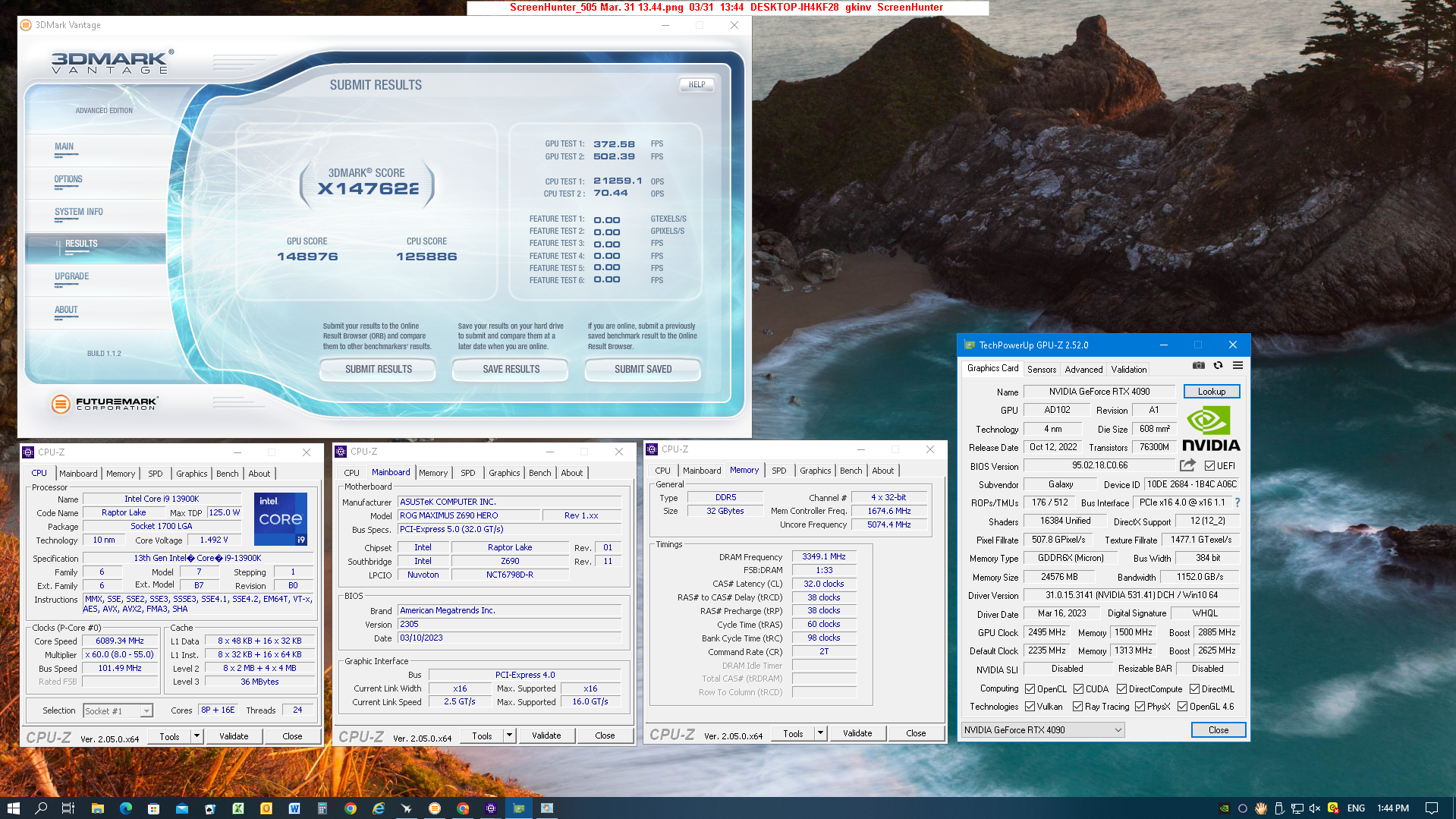Toggle the PhysX checkbox
This screenshot has height=819, width=1456.
pyautogui.click(x=1140, y=707)
